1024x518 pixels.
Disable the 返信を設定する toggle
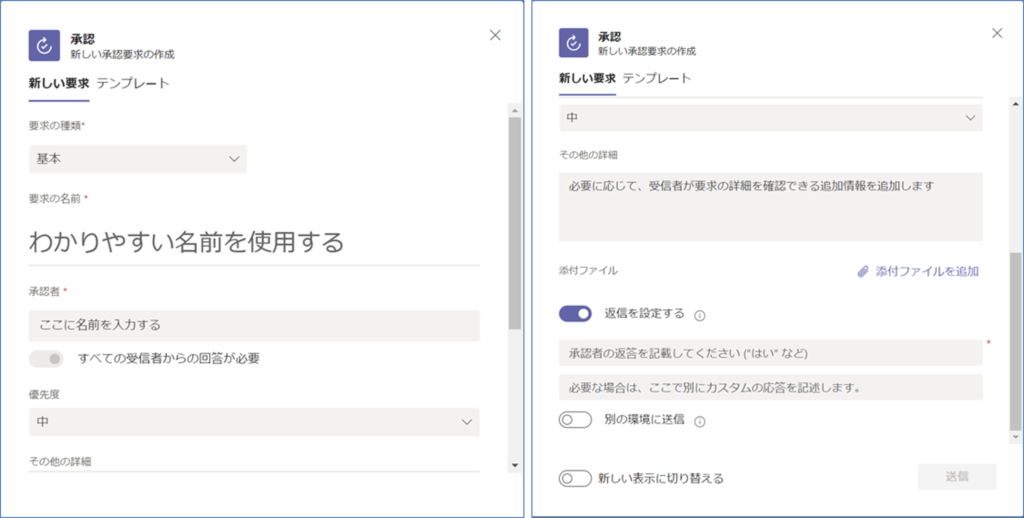point(575,314)
